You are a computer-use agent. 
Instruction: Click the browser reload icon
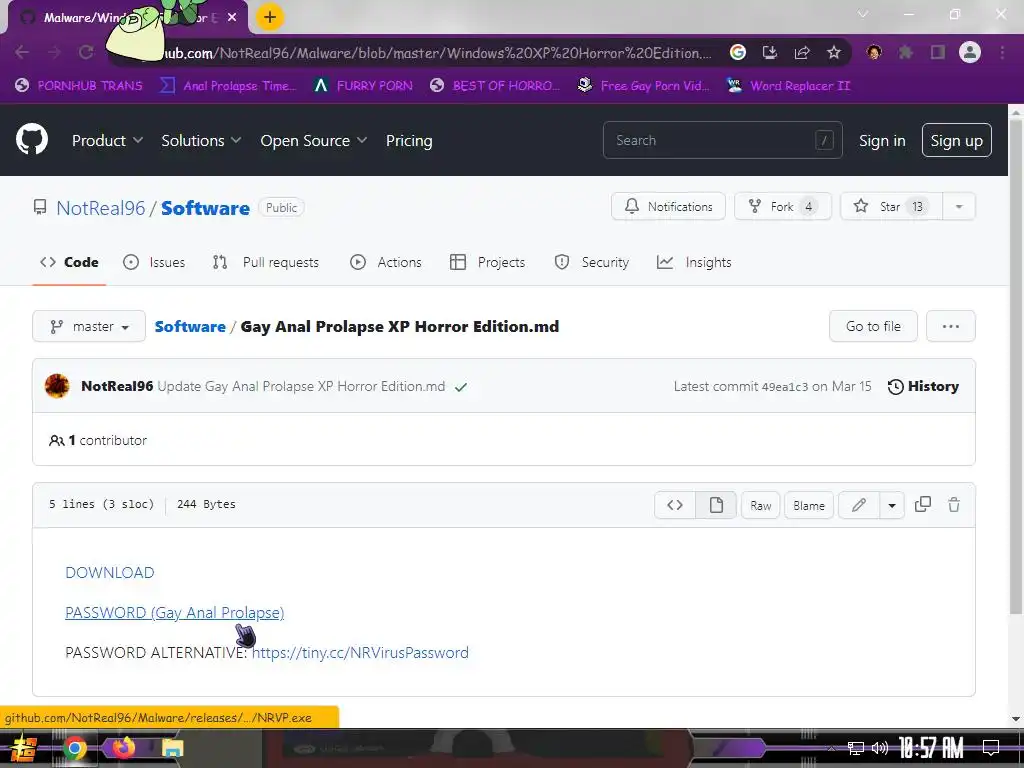86,52
